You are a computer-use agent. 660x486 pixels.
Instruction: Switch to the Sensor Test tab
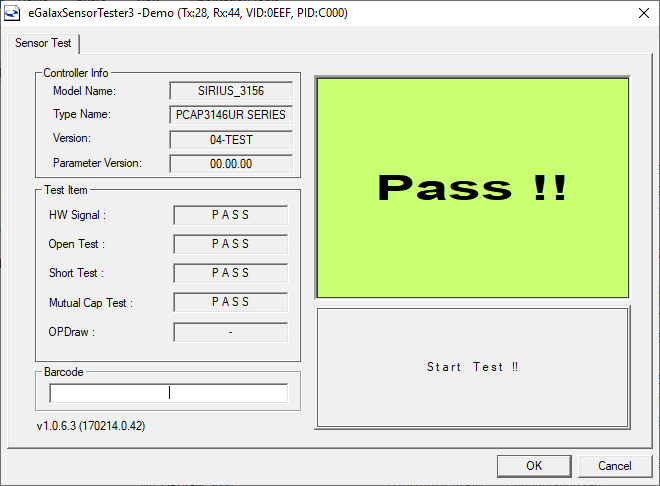pos(43,44)
